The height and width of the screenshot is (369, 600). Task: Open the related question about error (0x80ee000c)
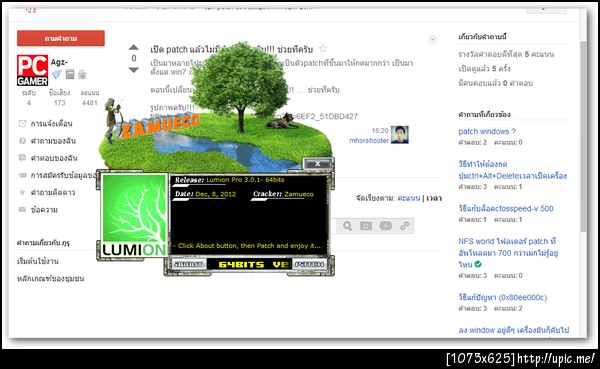(503, 297)
